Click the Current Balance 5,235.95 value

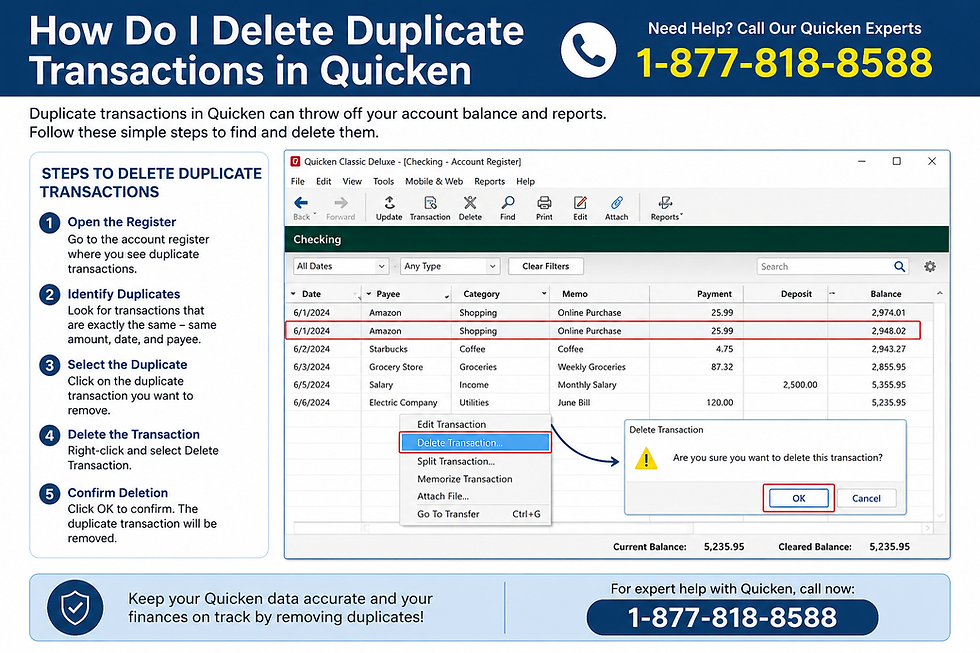coord(724,547)
